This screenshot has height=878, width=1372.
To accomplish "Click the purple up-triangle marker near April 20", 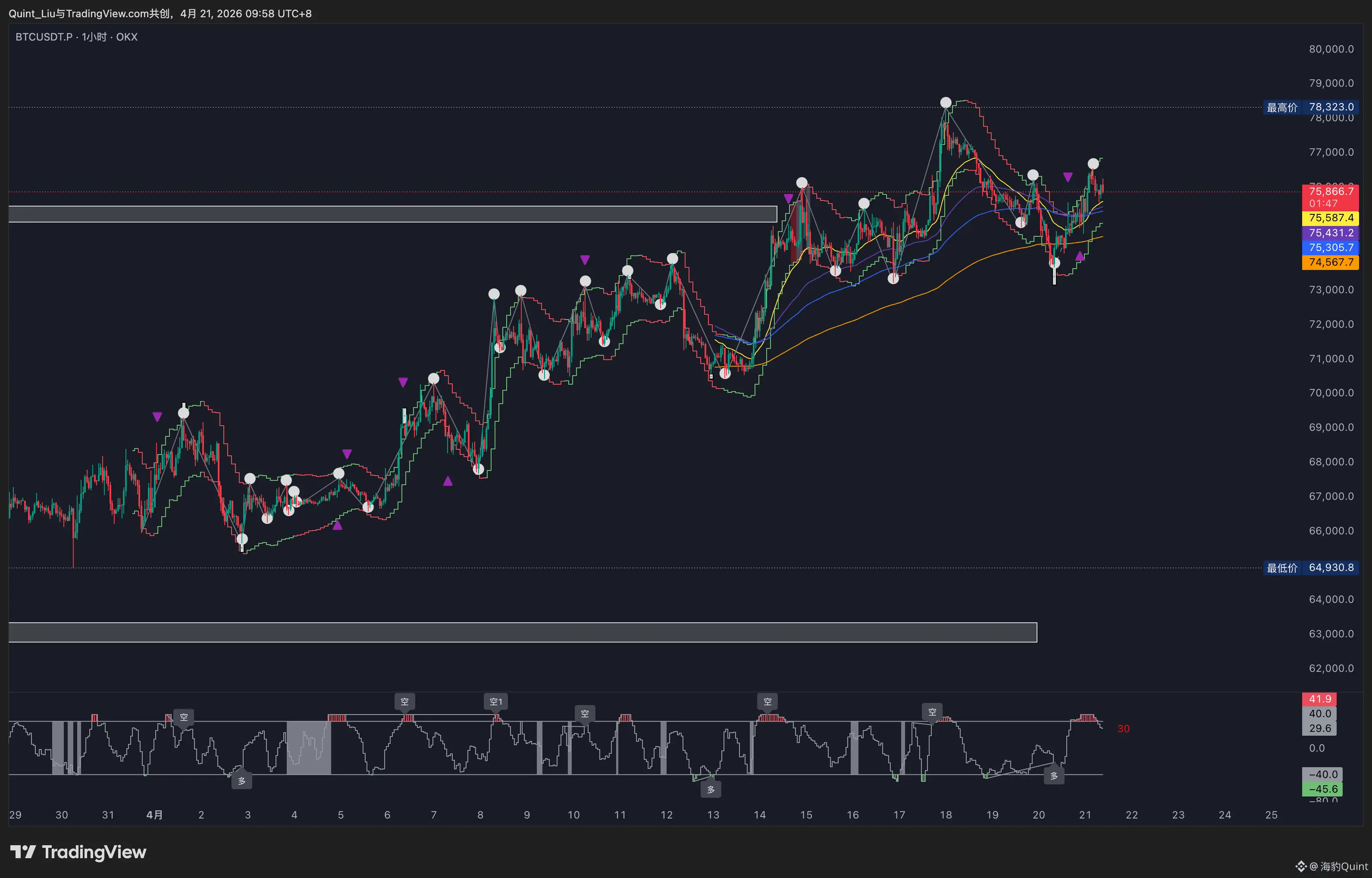I will 1080,256.
